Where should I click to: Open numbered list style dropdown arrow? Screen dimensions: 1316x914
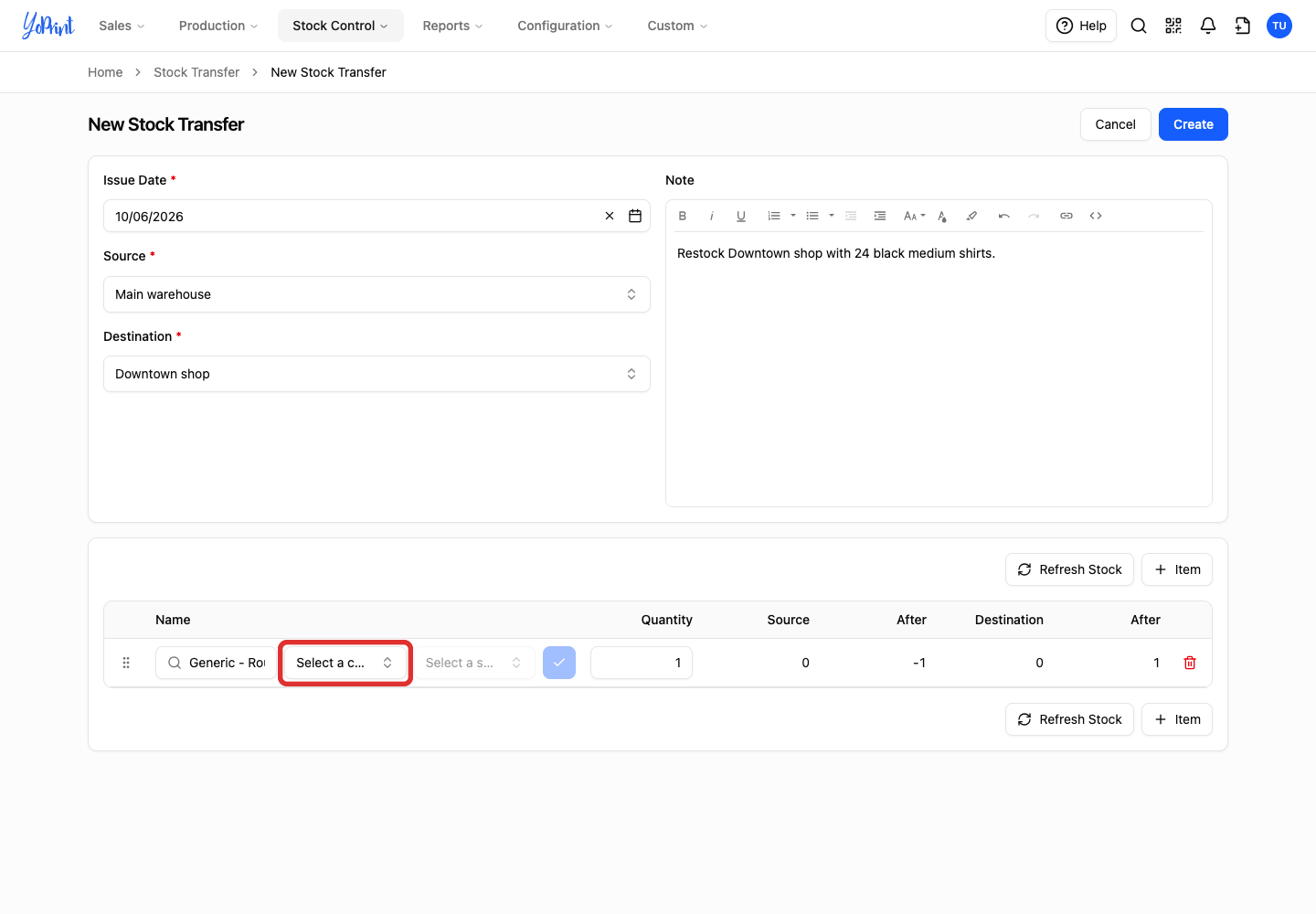click(x=793, y=216)
